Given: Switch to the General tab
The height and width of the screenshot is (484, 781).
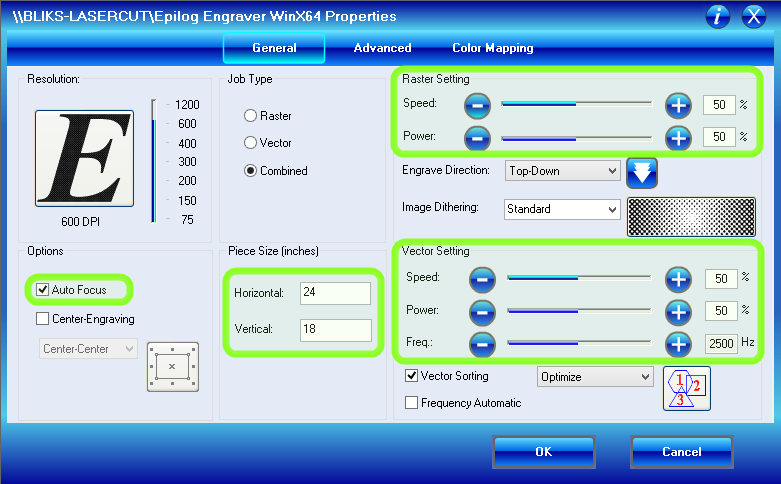Looking at the screenshot, I should pyautogui.click(x=274, y=48).
